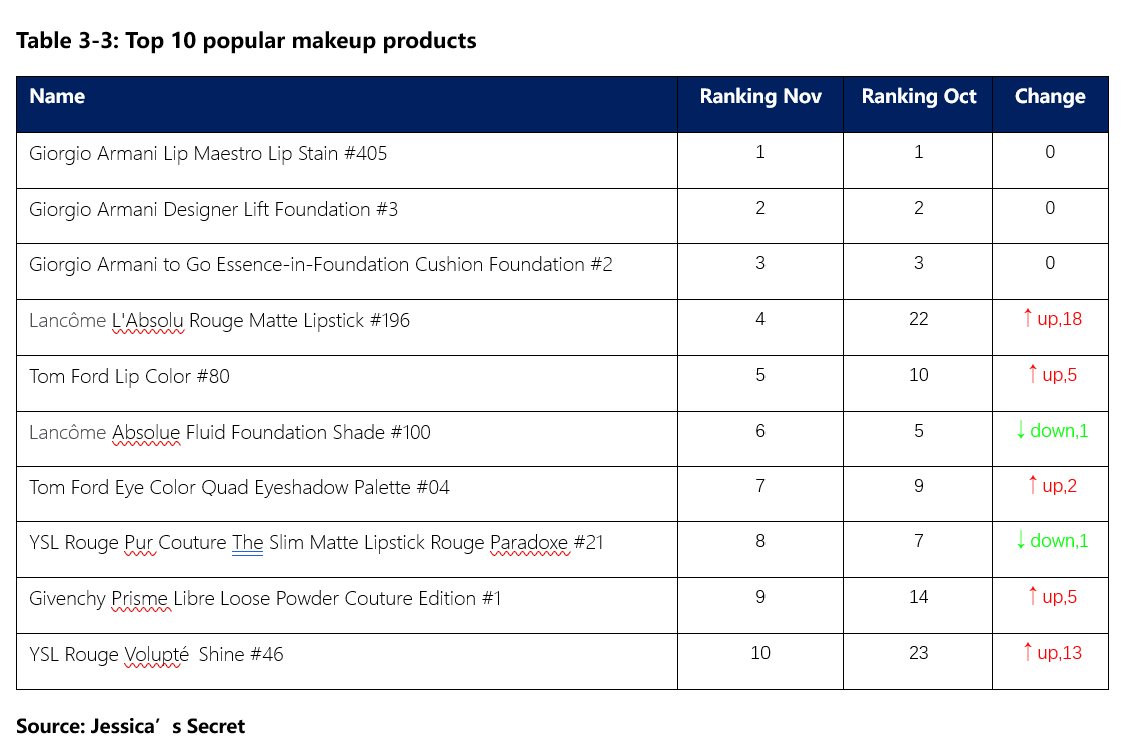
Task: Click the Change value "0" for Lip Maestro
Action: (1050, 152)
